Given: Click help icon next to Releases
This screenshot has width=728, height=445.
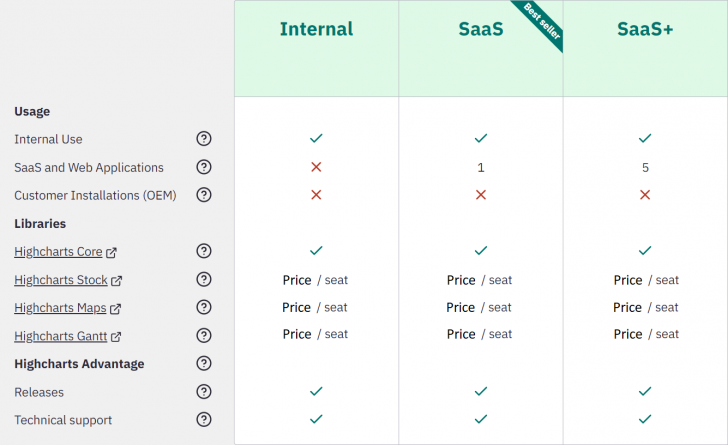Looking at the screenshot, I should 204,391.
